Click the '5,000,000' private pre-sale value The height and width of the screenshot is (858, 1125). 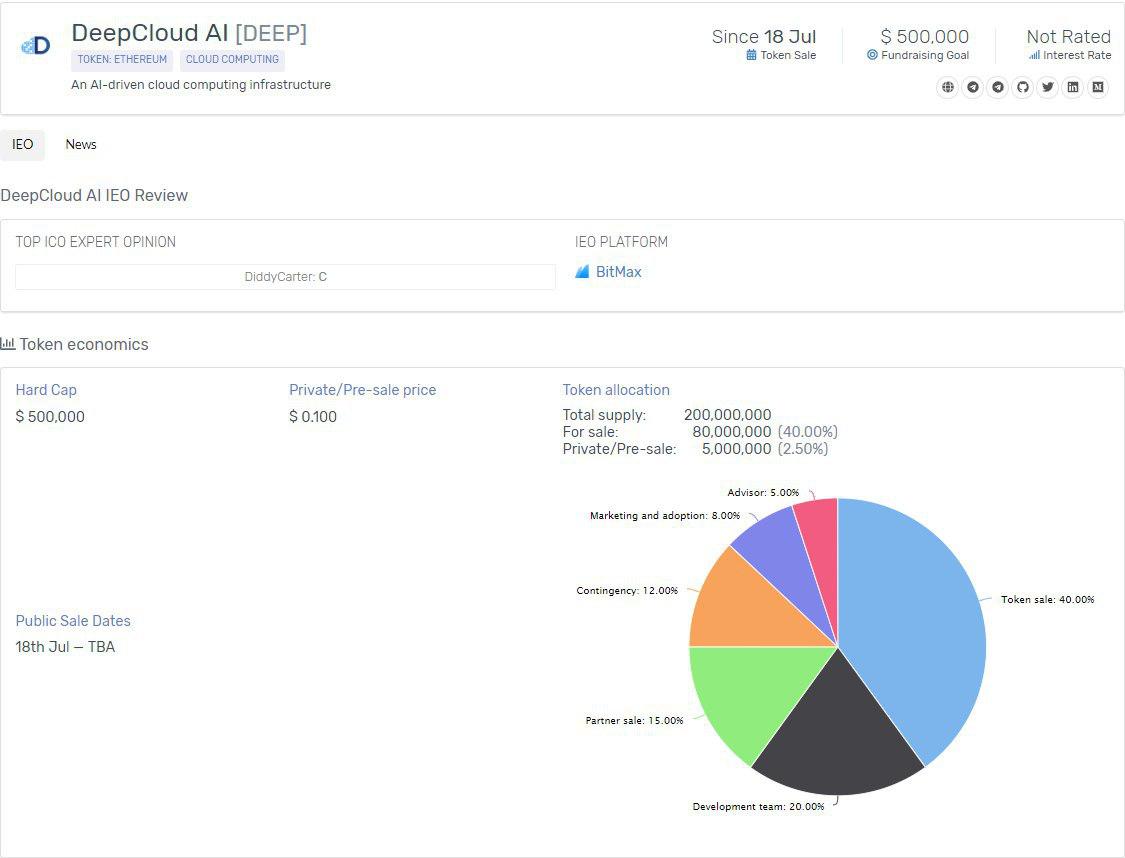tap(736, 449)
